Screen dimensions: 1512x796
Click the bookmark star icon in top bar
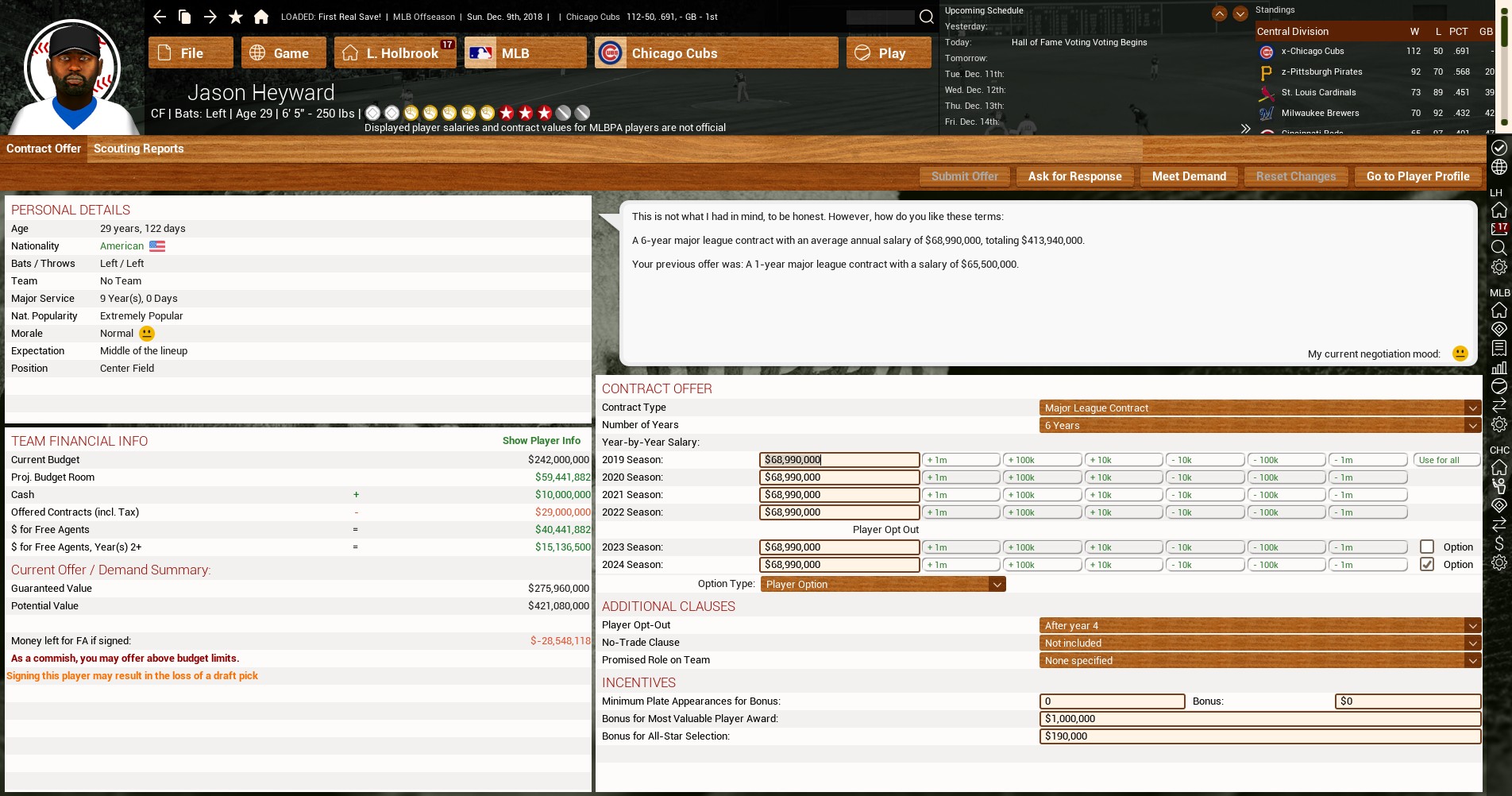(236, 17)
